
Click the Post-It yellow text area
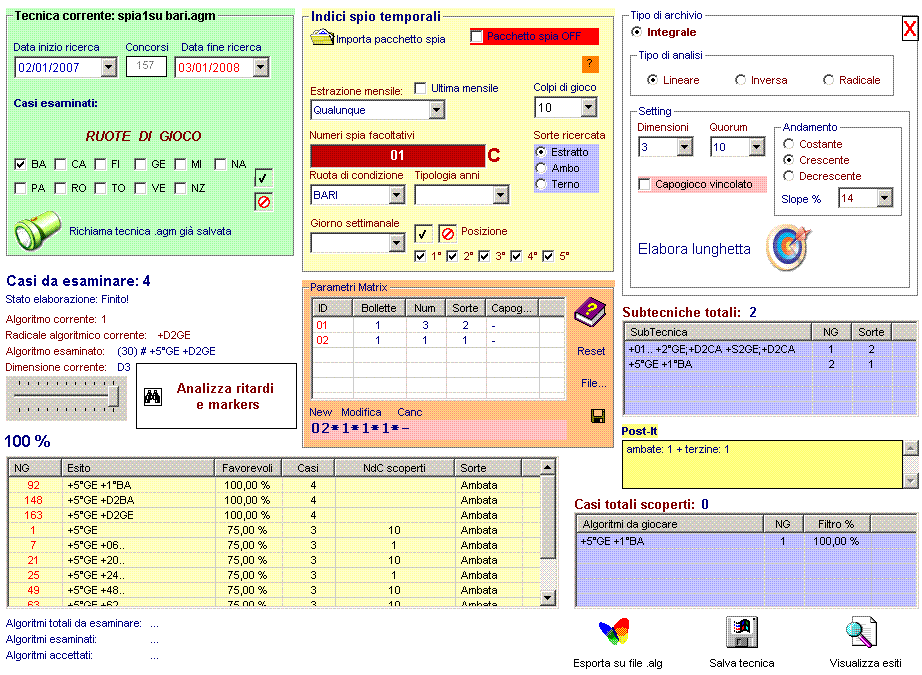pyautogui.click(x=762, y=465)
